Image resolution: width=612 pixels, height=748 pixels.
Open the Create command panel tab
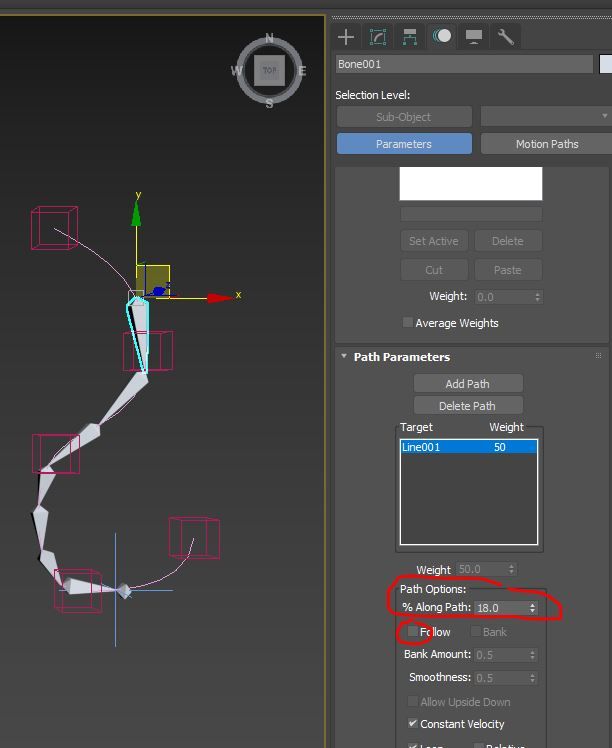pyautogui.click(x=346, y=37)
